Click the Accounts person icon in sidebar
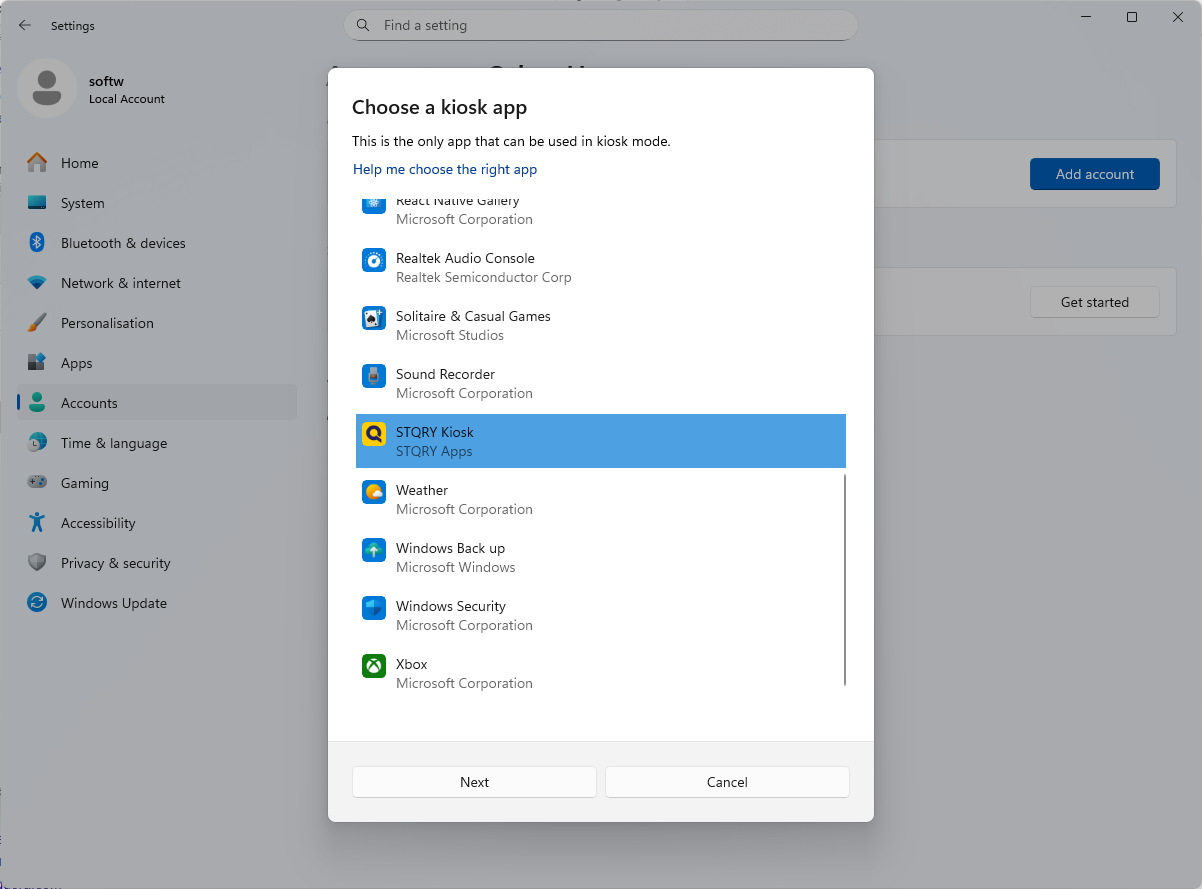This screenshot has height=889, width=1202. (37, 403)
